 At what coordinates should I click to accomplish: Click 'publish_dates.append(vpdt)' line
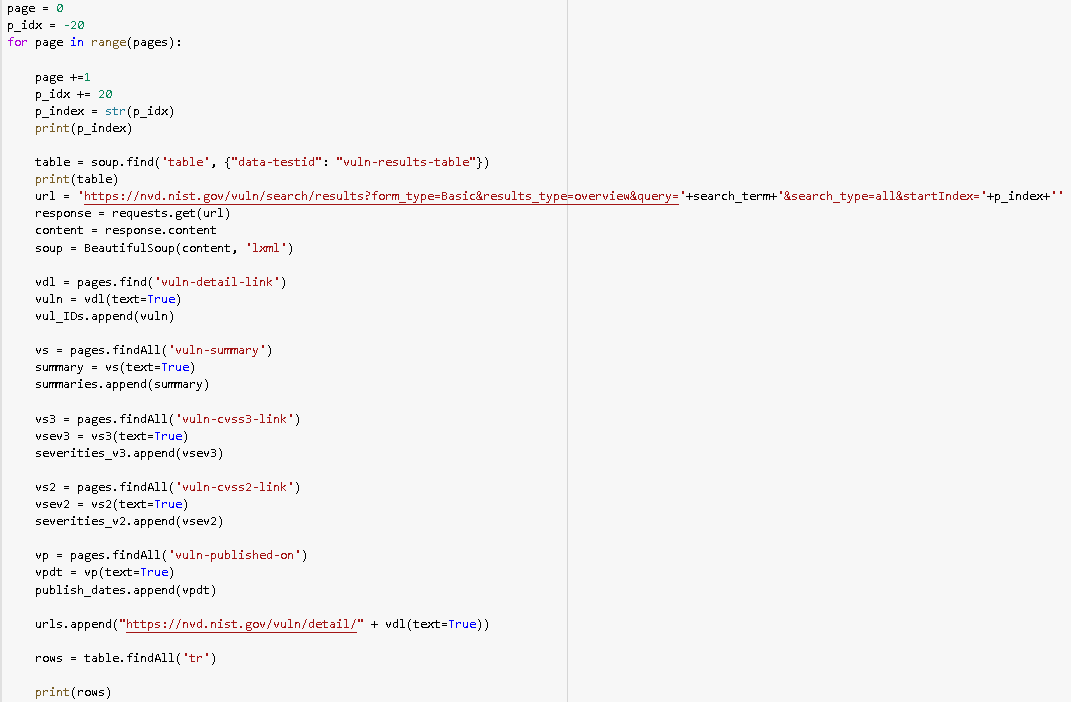tap(126, 590)
